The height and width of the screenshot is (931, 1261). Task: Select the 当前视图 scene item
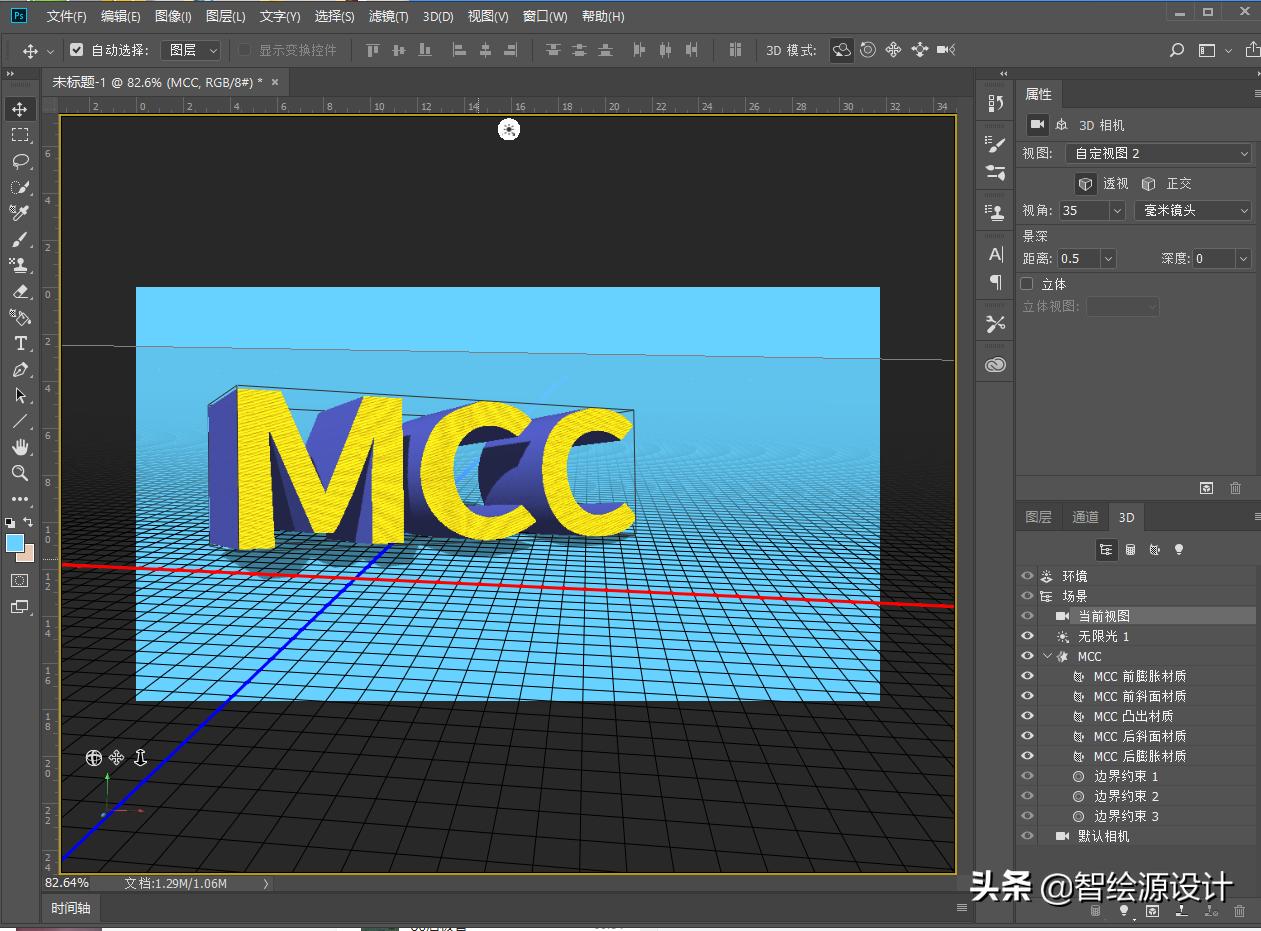[1104, 616]
